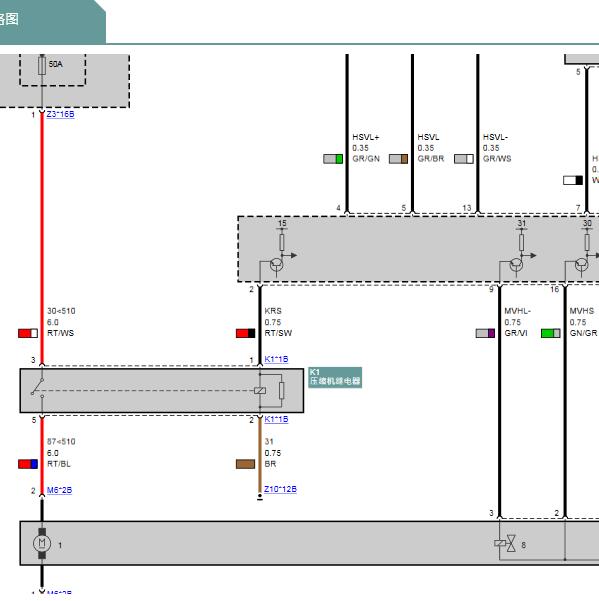Click the black KRS wire to K1 pin 1
Screen dimensions: 599x601
click(x=260, y=324)
